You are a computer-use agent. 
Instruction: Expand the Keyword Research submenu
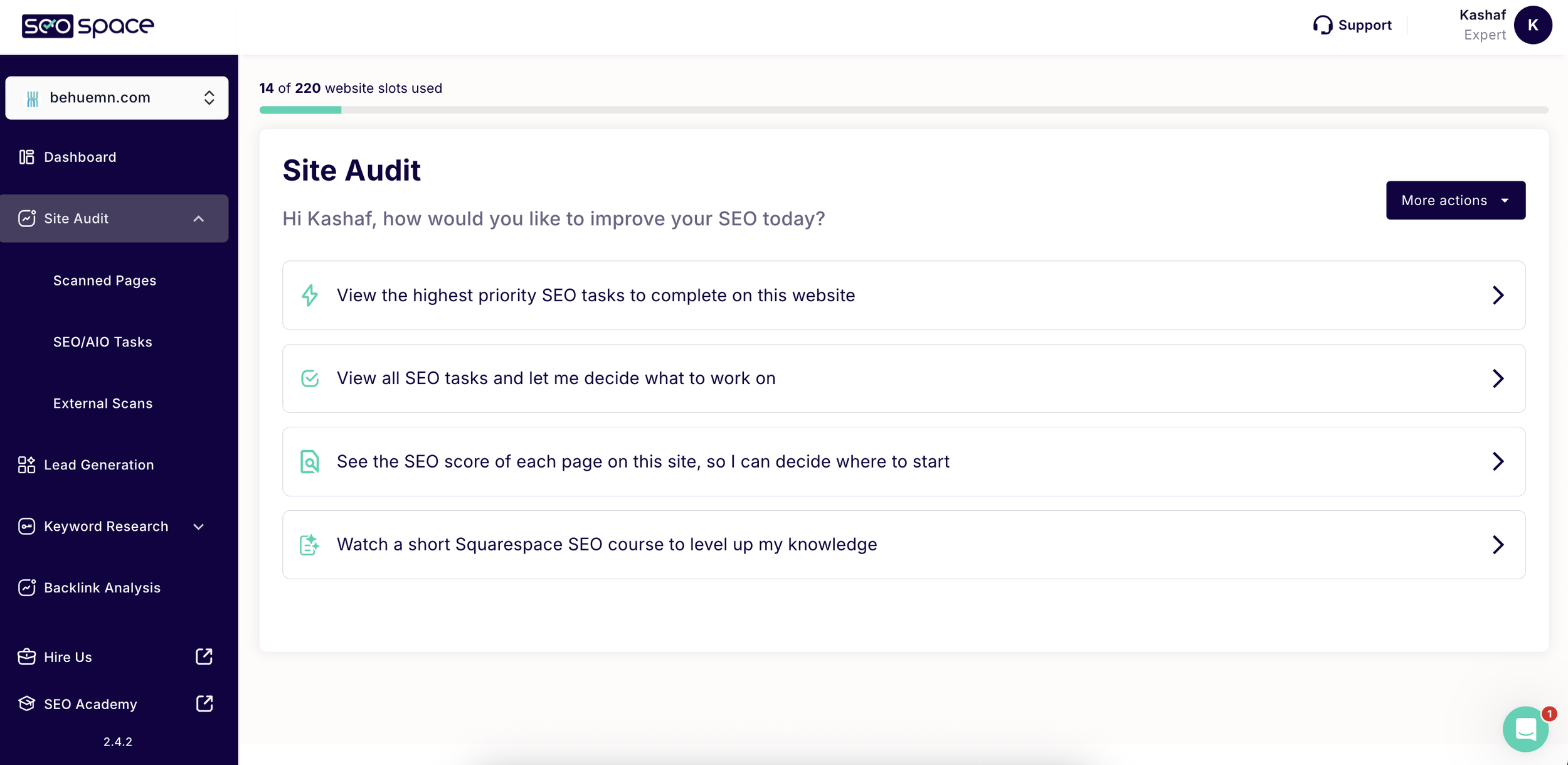(199, 527)
